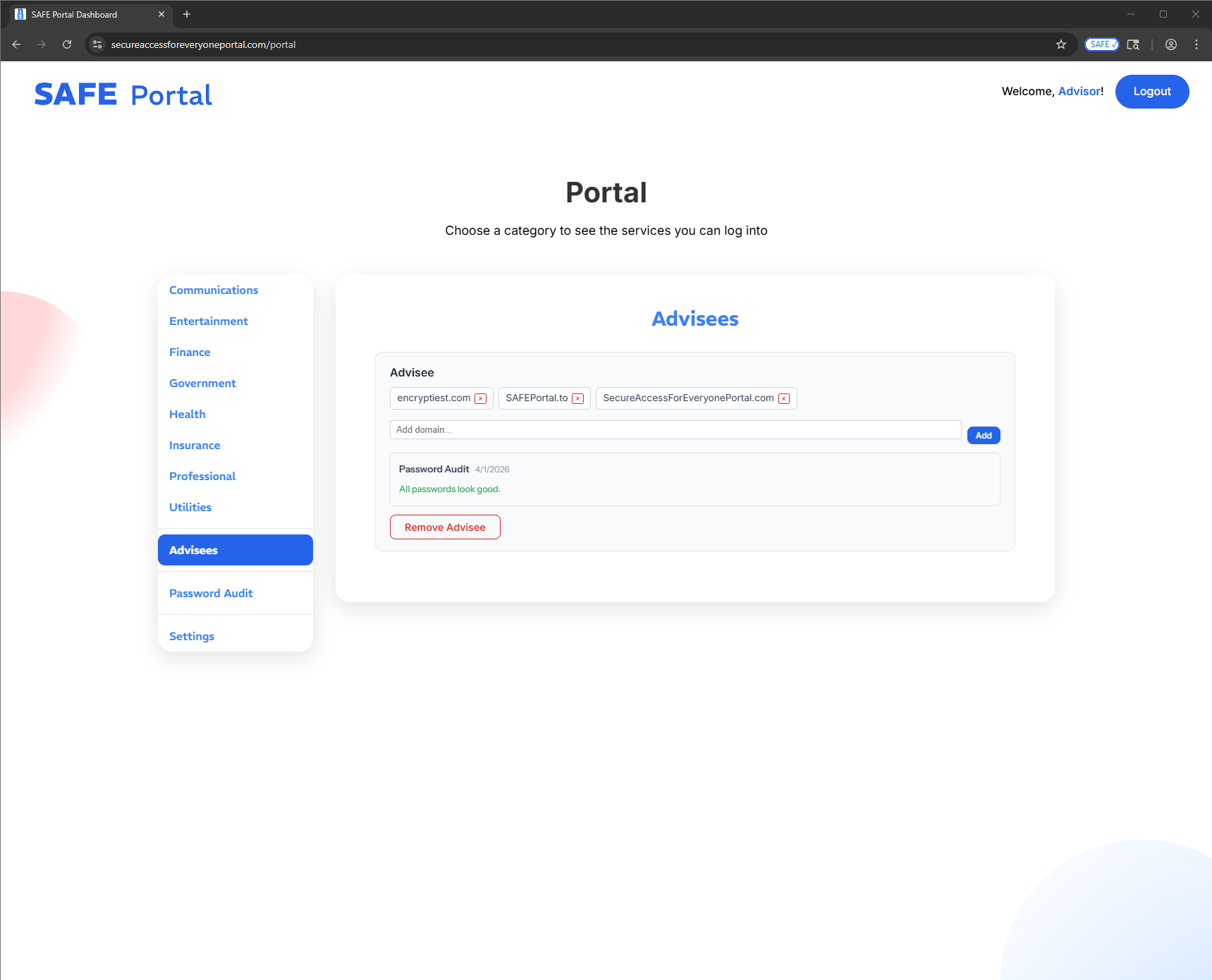Delete the SecureAccessForEveryonePortal.com domain tag
The width and height of the screenshot is (1212, 980).
(784, 398)
